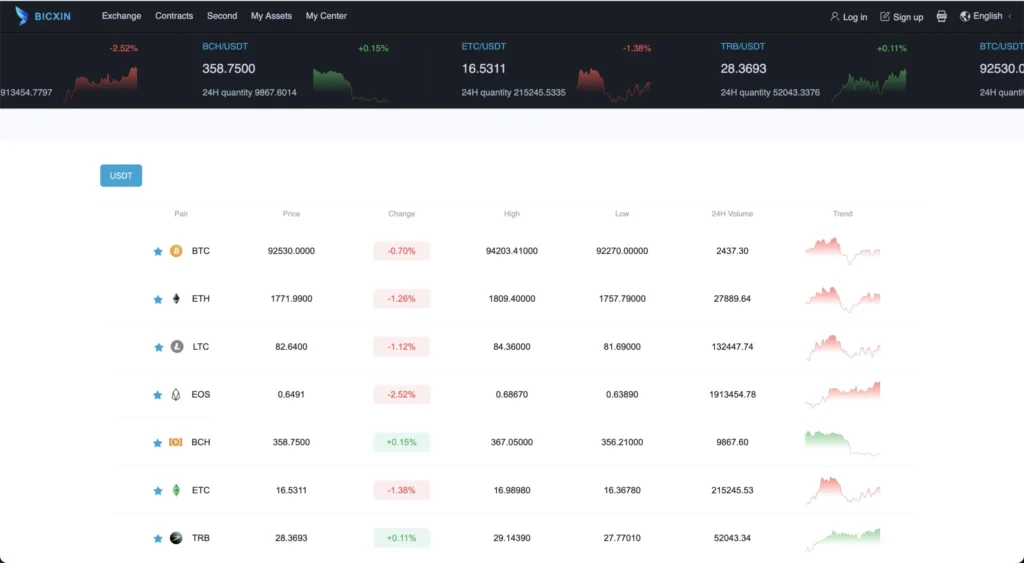Open the ETC/USDT ticker mini chart
1024x563 pixels.
tap(614, 86)
